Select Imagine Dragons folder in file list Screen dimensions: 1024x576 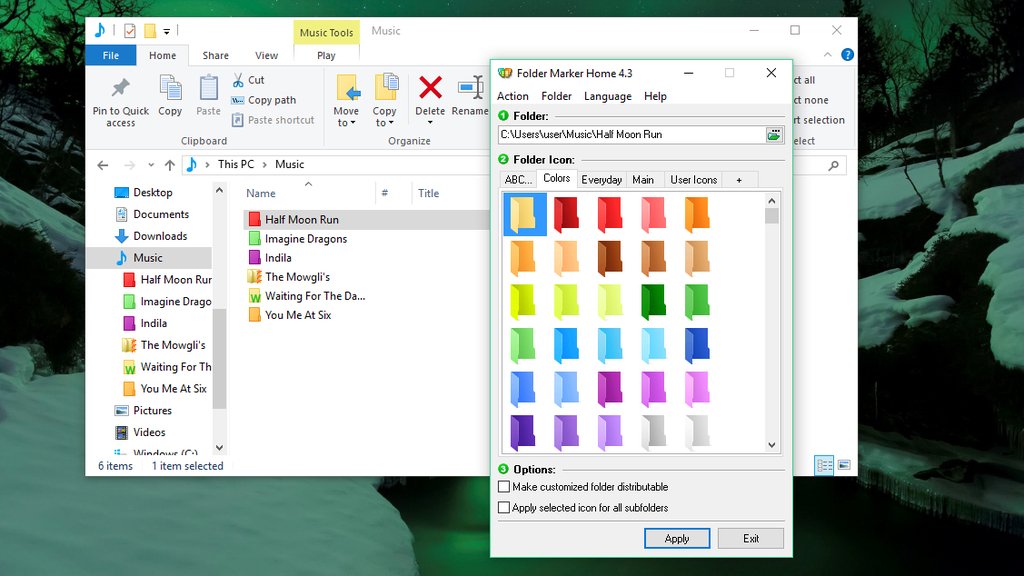tap(306, 238)
